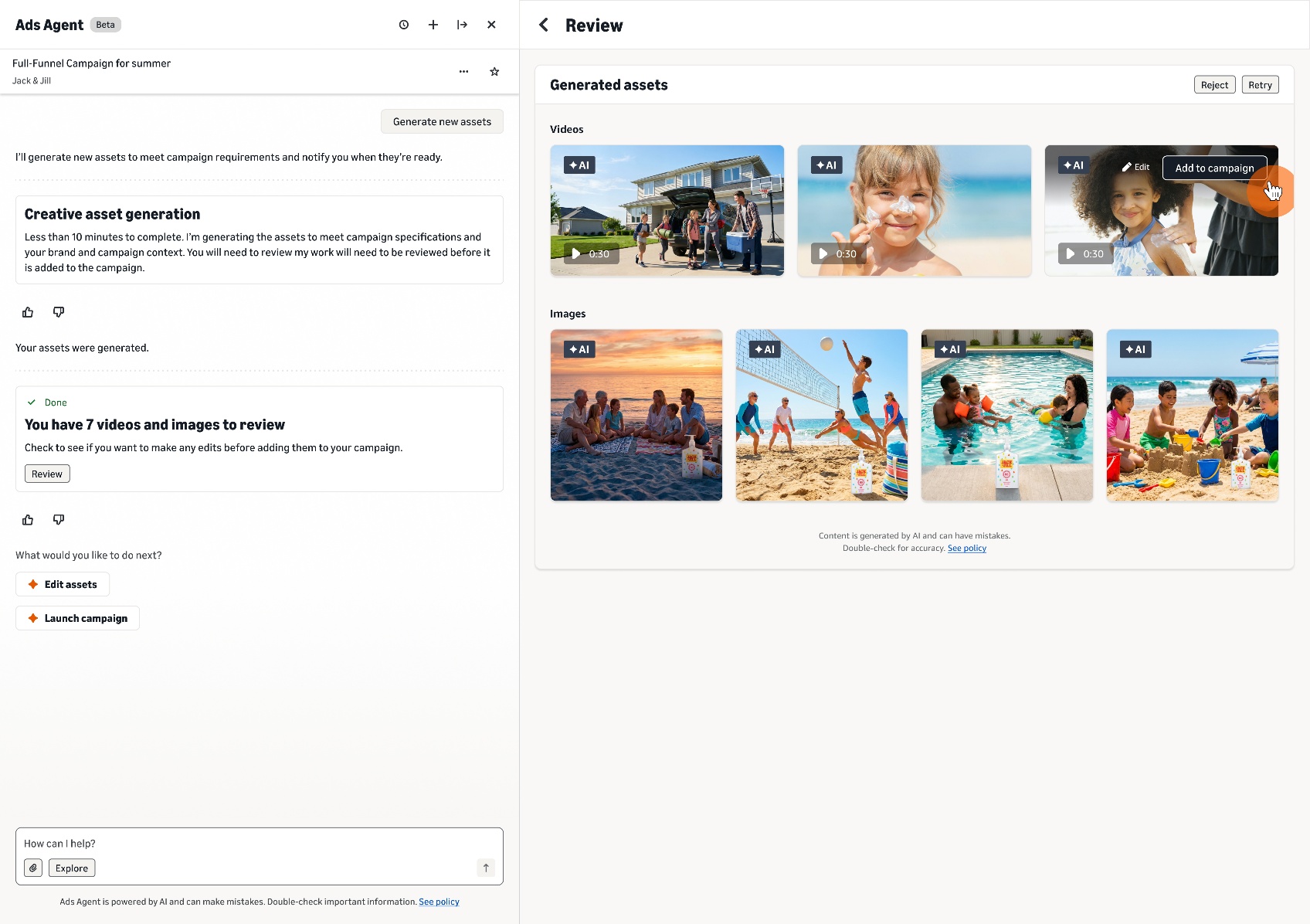Thumbs down the 7 videos review message
The width and height of the screenshot is (1310, 924).
59,520
